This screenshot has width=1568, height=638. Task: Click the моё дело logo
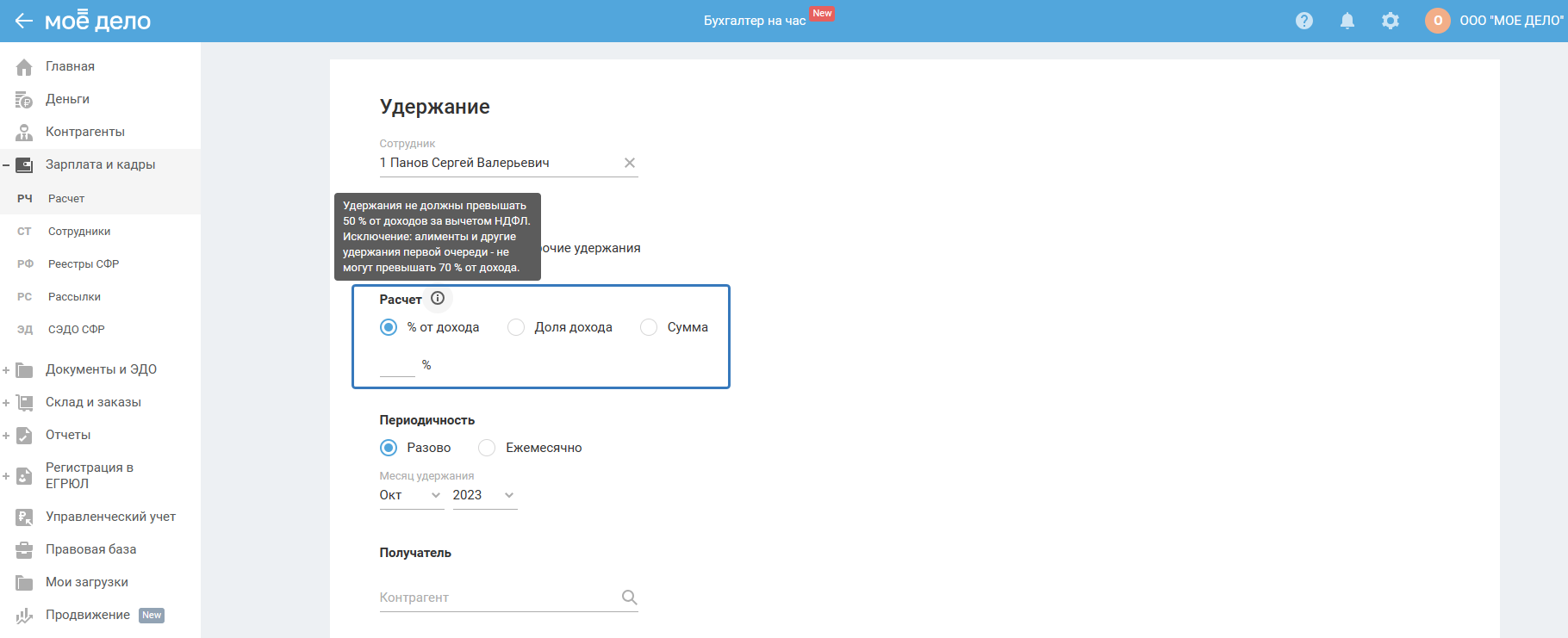[97, 21]
